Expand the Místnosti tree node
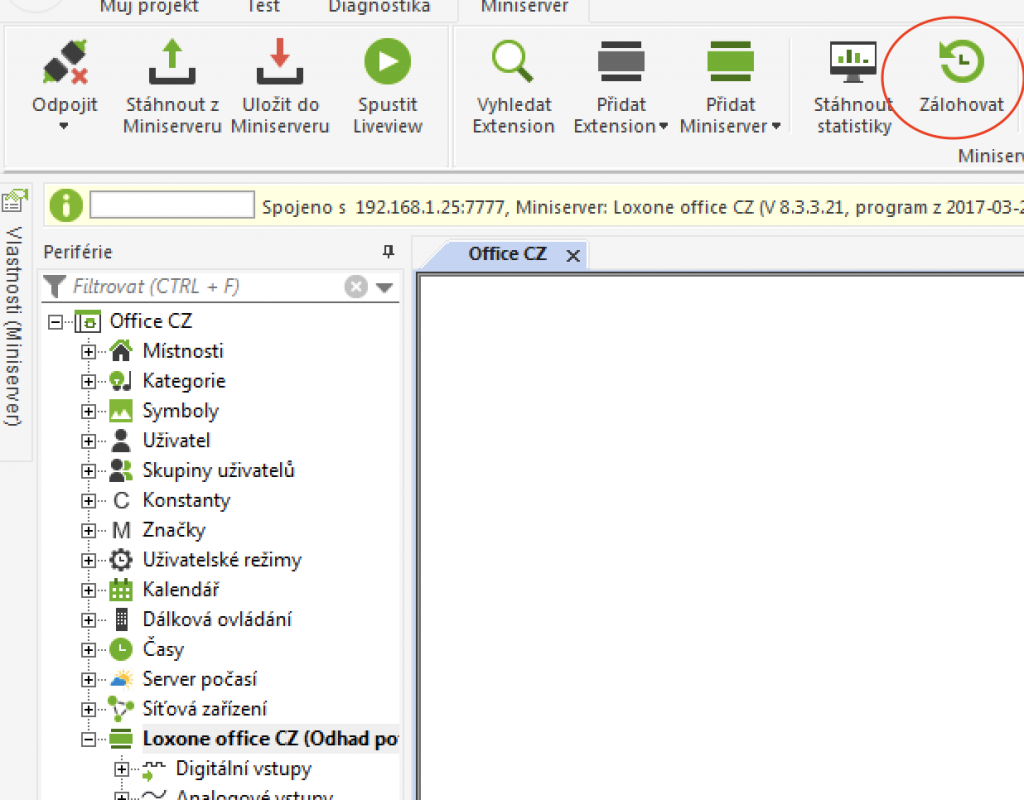The width and height of the screenshot is (1024, 800). pos(88,351)
